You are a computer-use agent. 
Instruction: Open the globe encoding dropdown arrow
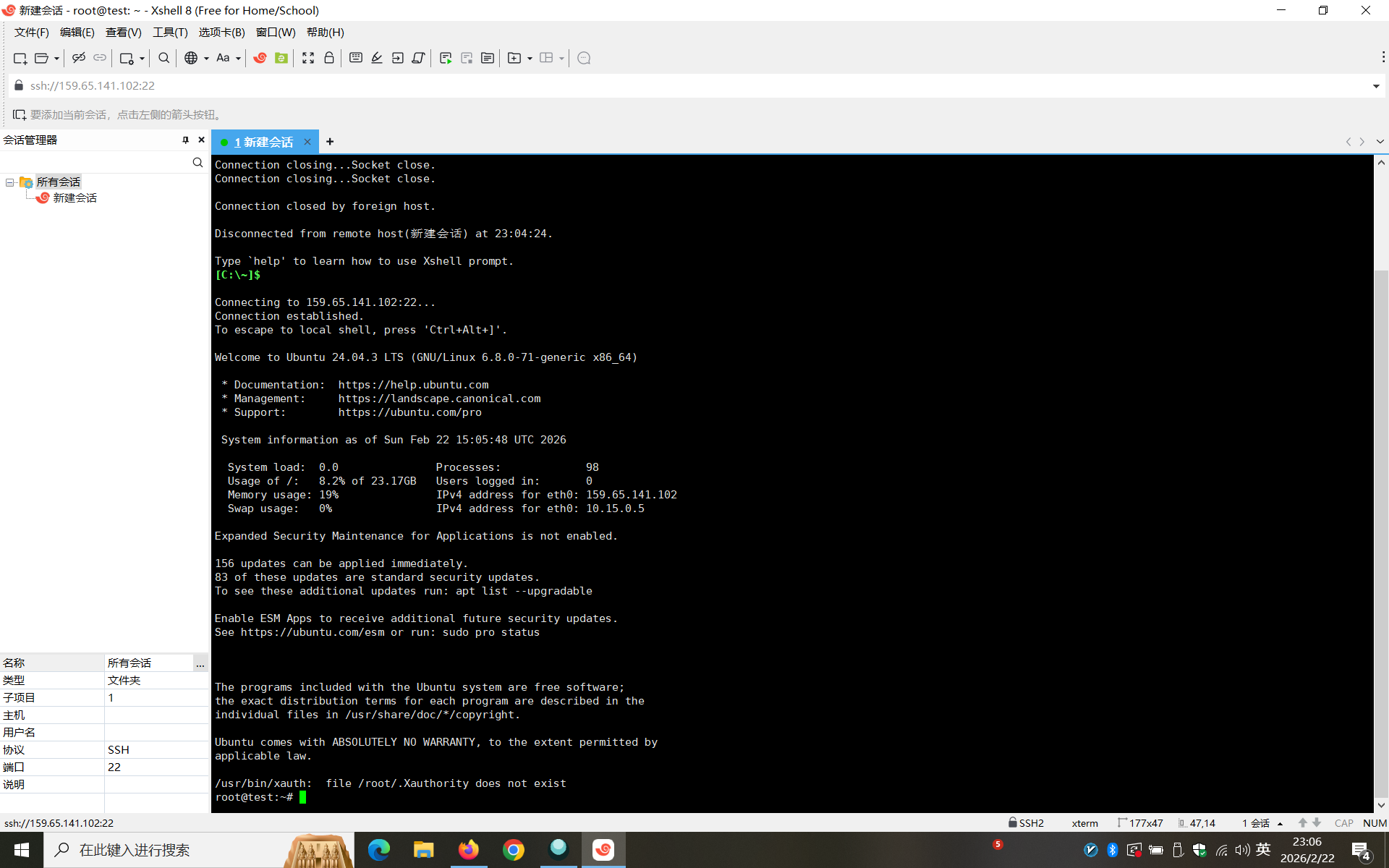pyautogui.click(x=206, y=59)
